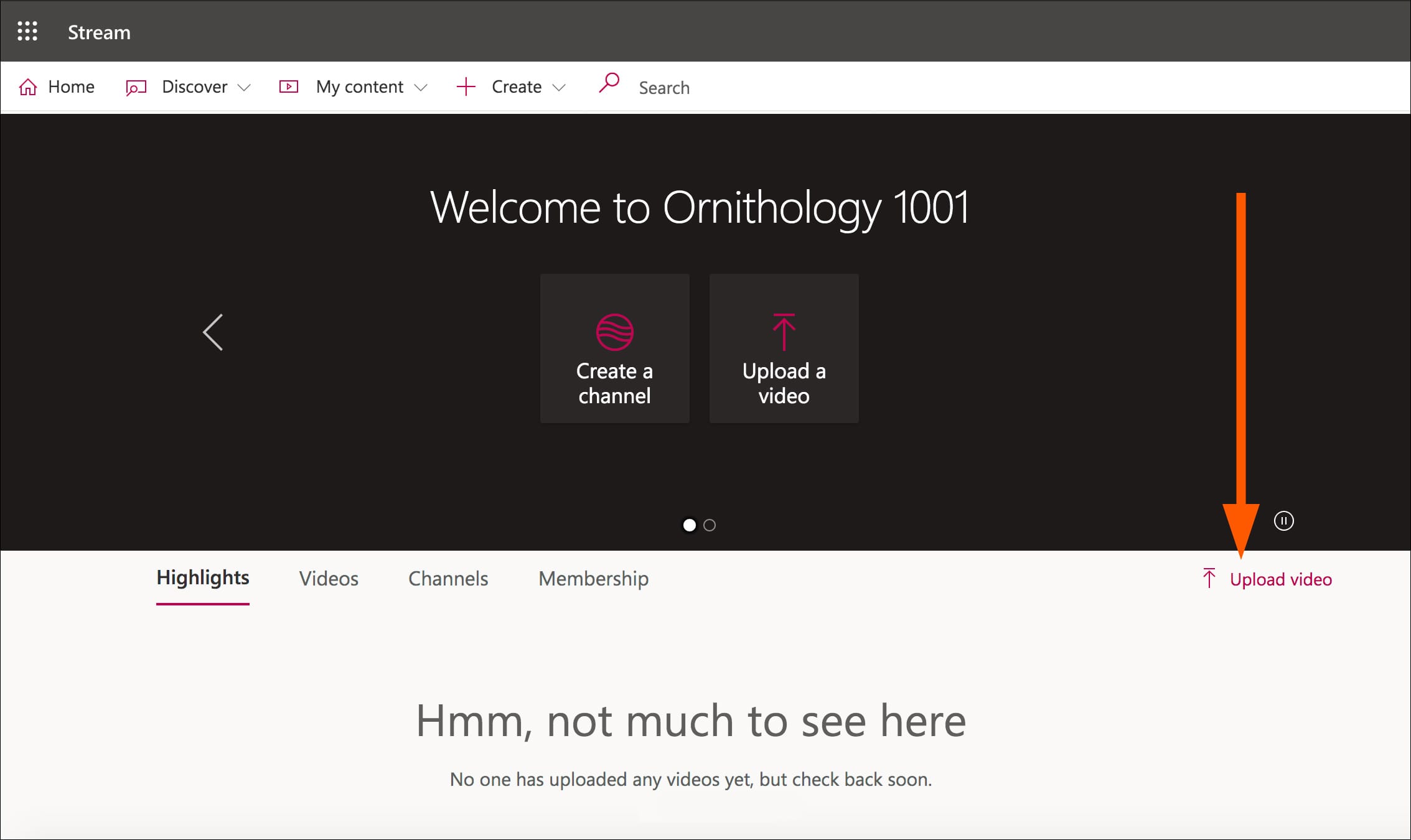
Task: Pause the carousel autoplay
Action: click(x=1283, y=521)
